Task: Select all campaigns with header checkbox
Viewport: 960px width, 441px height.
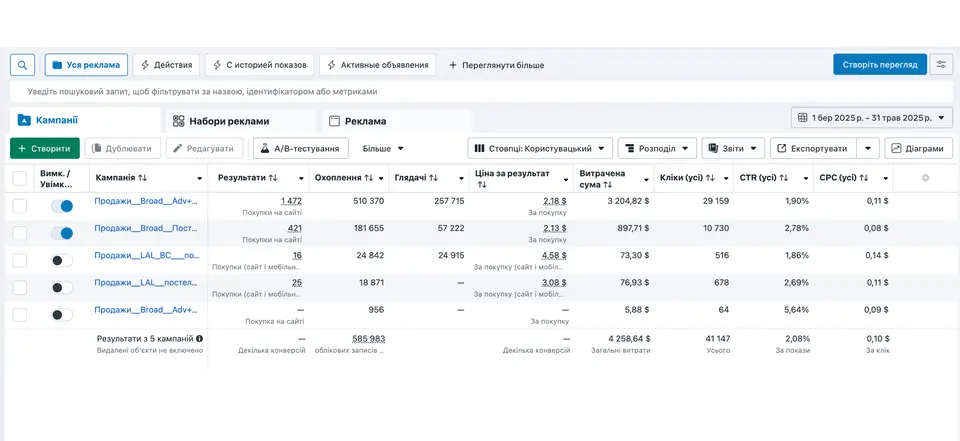Action: (x=20, y=178)
